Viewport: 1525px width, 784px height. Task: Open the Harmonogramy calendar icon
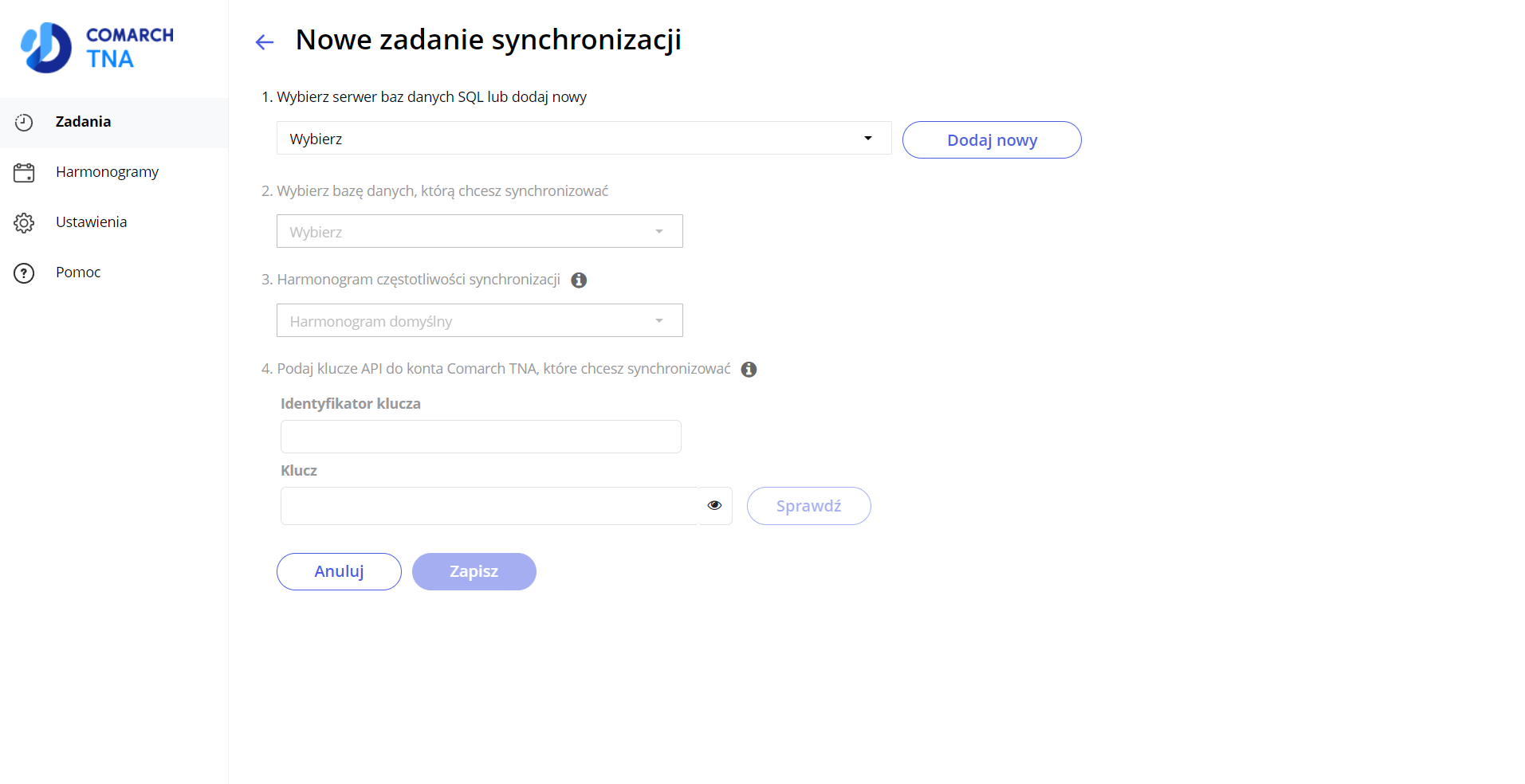point(24,172)
